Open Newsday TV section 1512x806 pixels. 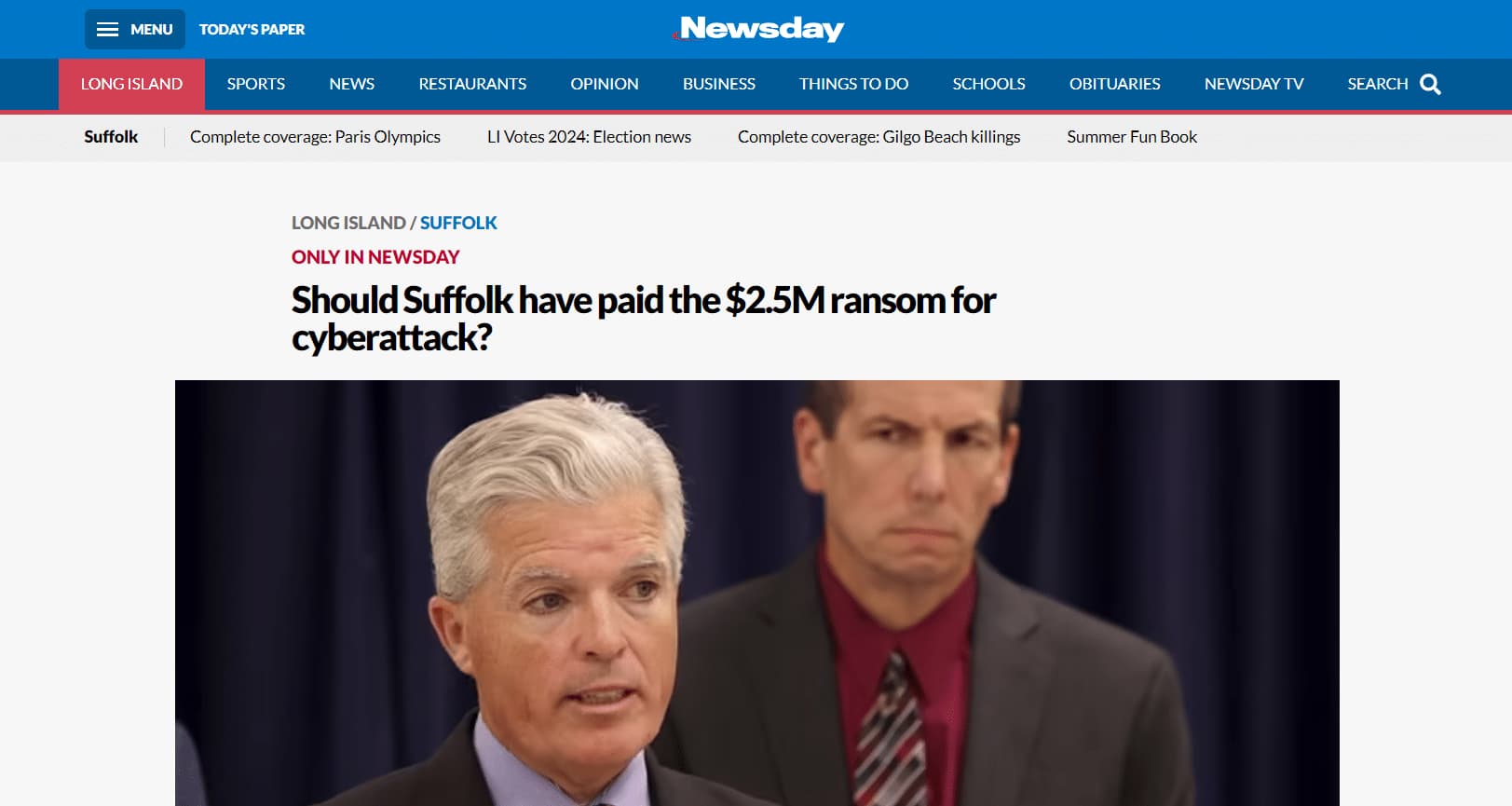coord(1254,84)
